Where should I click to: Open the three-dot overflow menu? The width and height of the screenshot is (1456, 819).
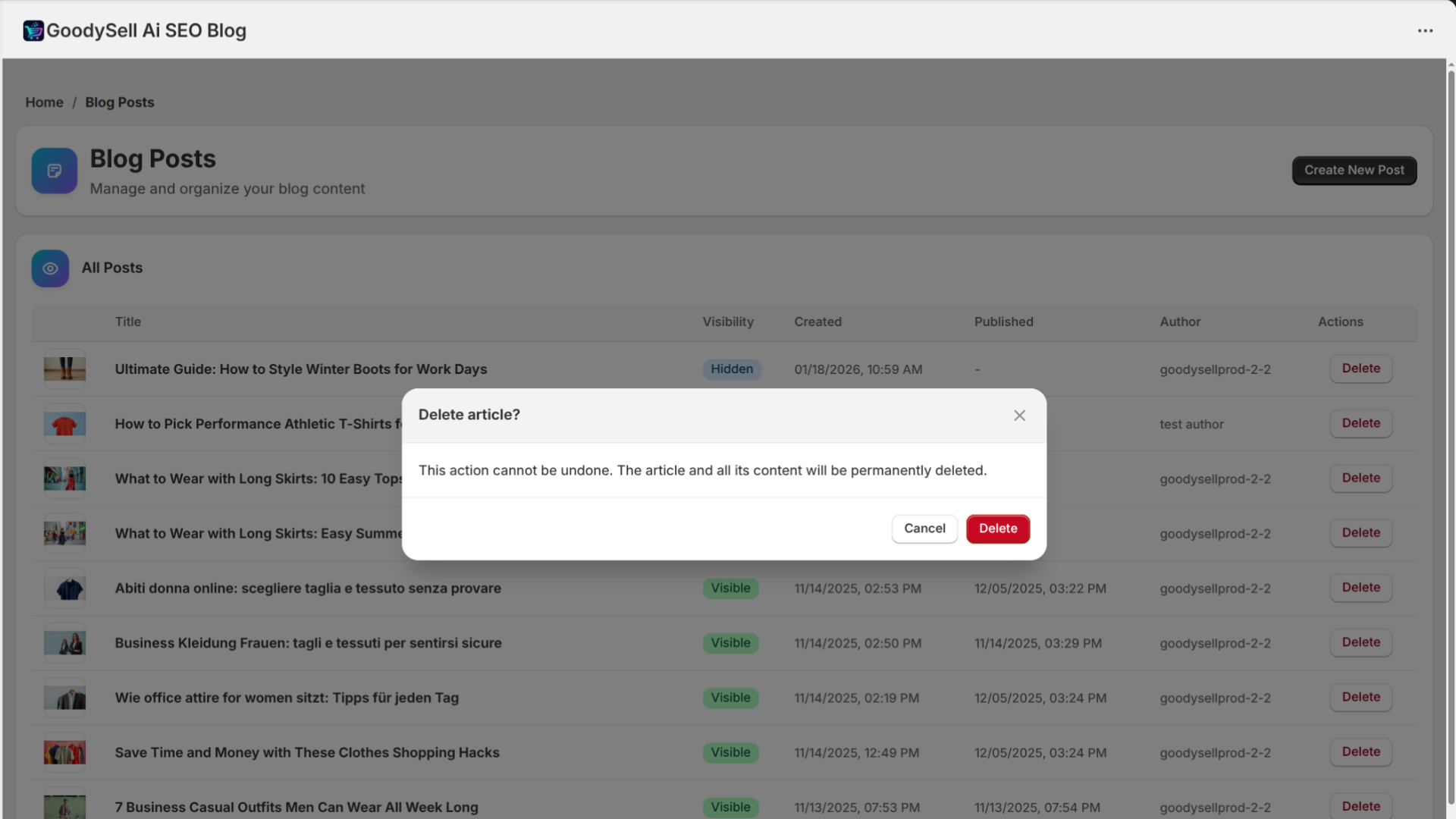click(x=1426, y=31)
